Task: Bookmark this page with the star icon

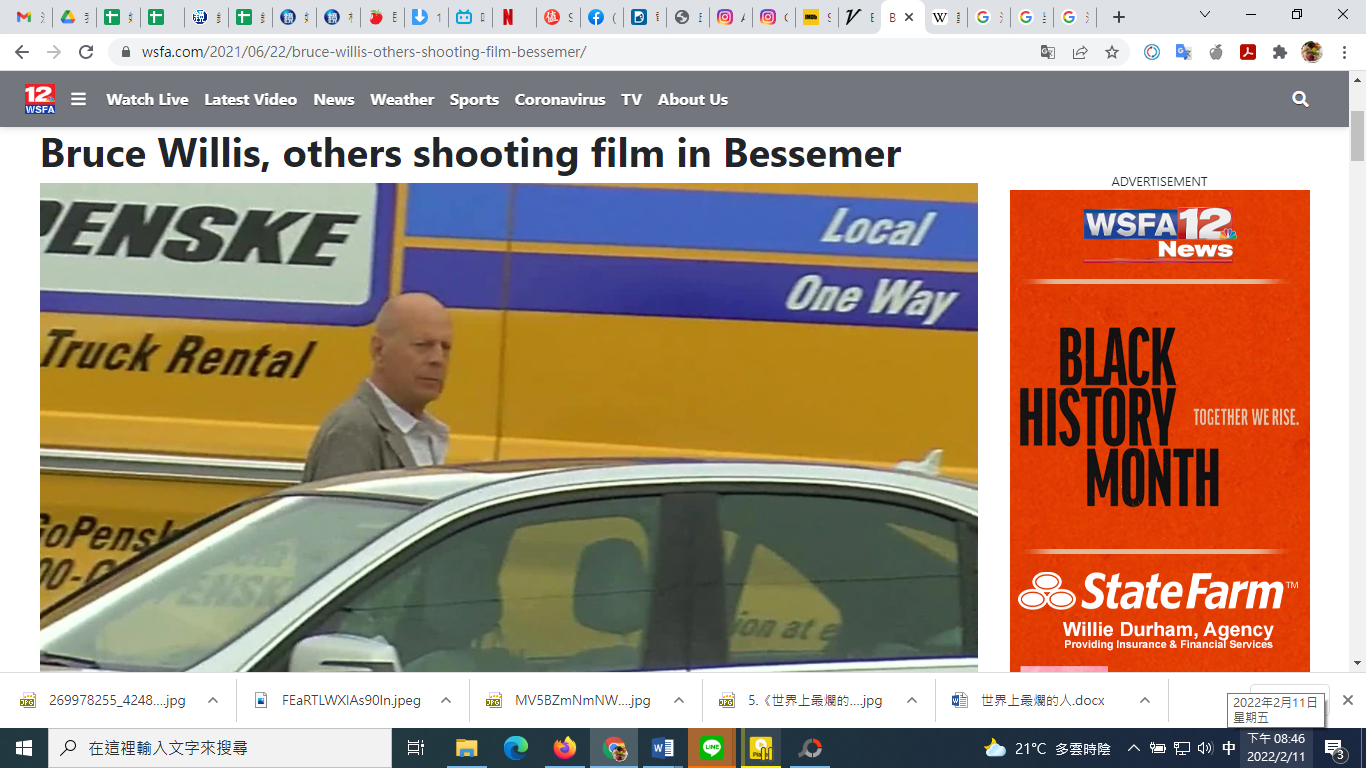Action: (1112, 52)
